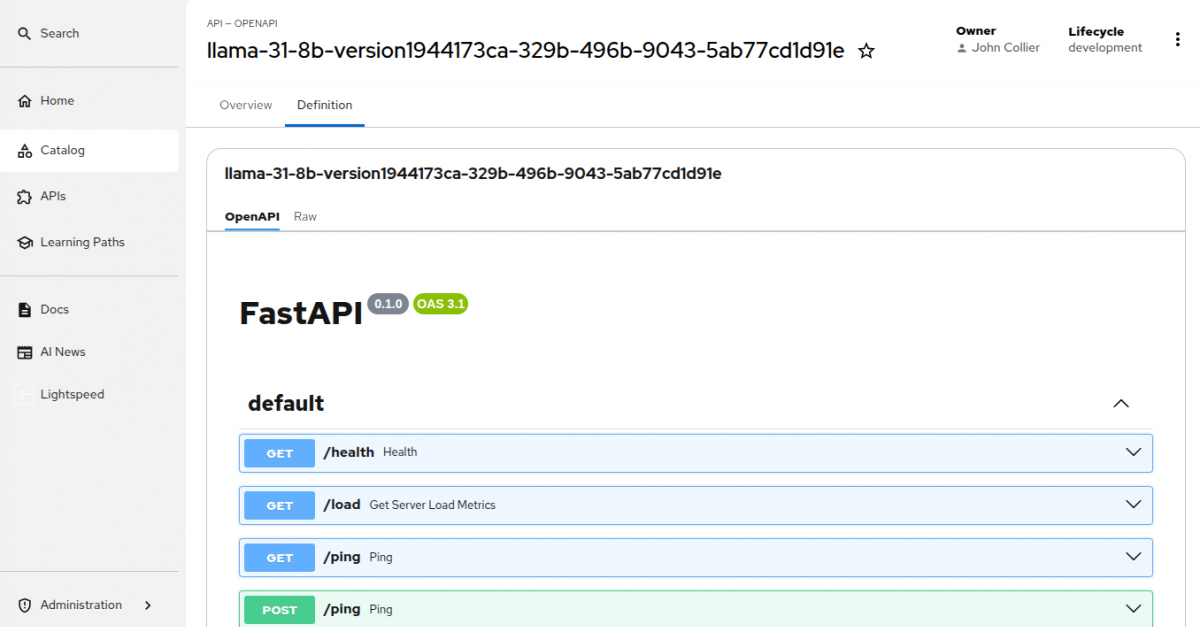Open owner John Collier link
The height and width of the screenshot is (627, 1200).
[x=1005, y=48]
